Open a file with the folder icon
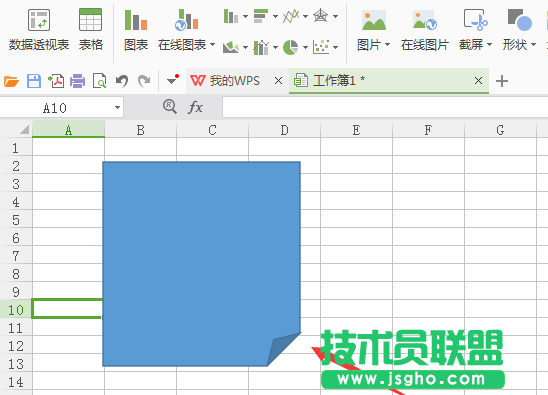 coord(11,81)
